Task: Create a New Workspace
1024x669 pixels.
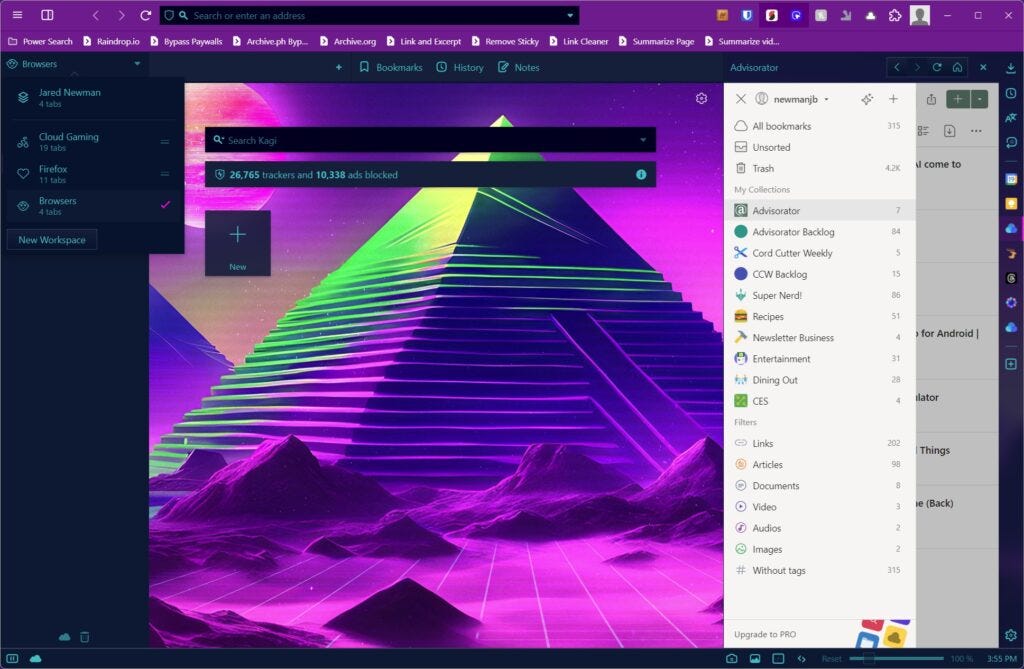Action: click(x=51, y=239)
